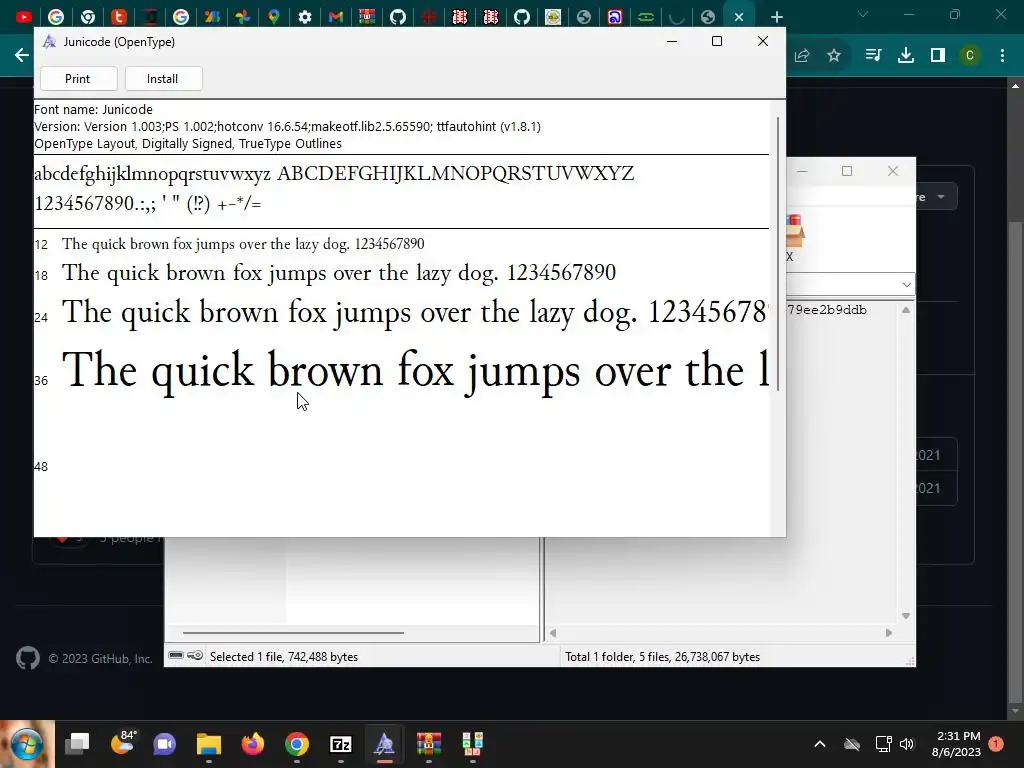Viewport: 1024px width, 768px height.
Task: Click the Junicode font viewer title icon
Action: click(50, 42)
